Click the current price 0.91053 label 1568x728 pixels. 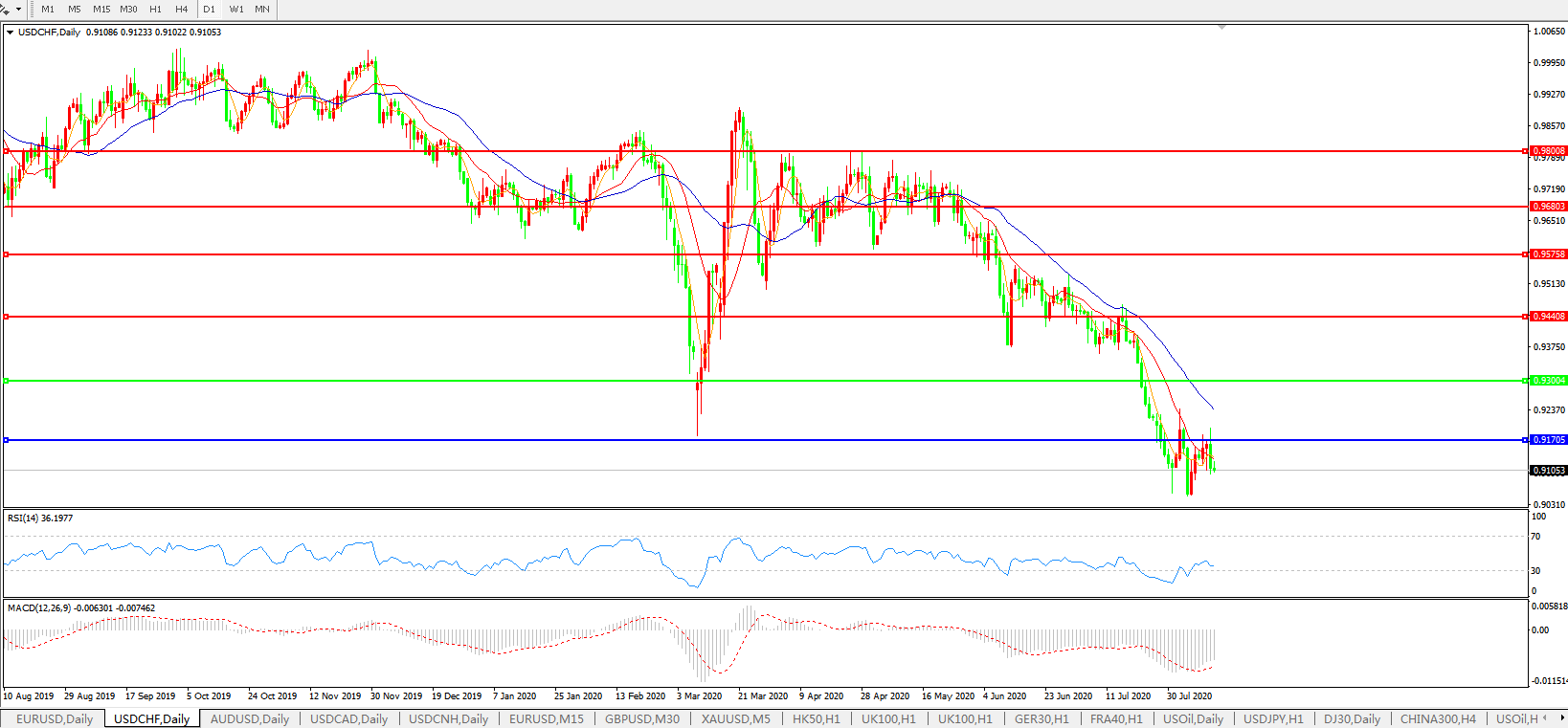click(1548, 471)
